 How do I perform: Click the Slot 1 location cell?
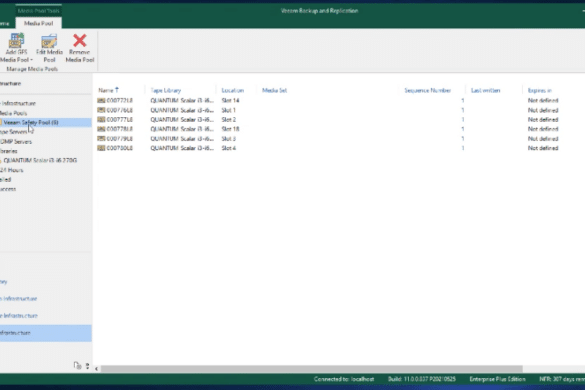click(228, 110)
